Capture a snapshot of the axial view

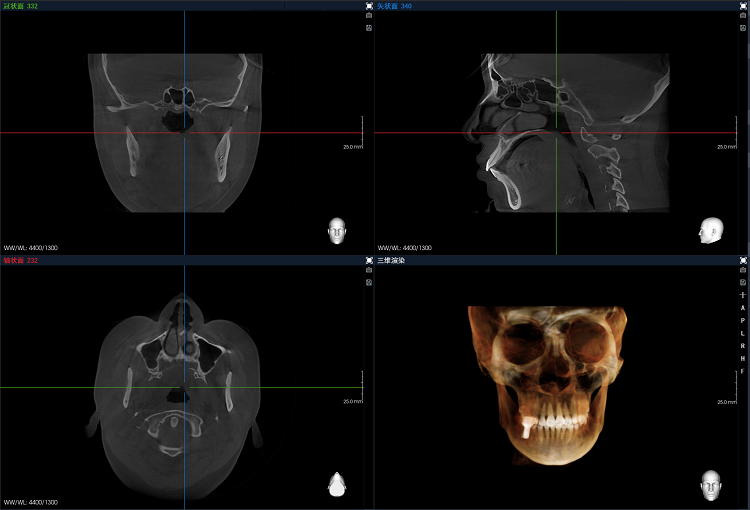coord(369,270)
